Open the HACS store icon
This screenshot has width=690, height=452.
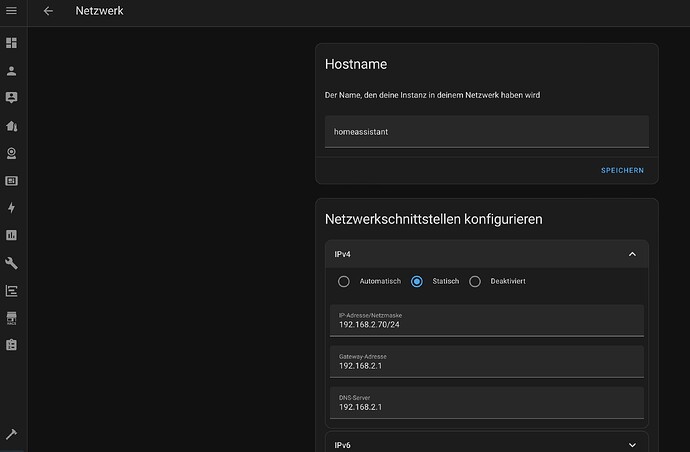pyautogui.click(x=11, y=318)
